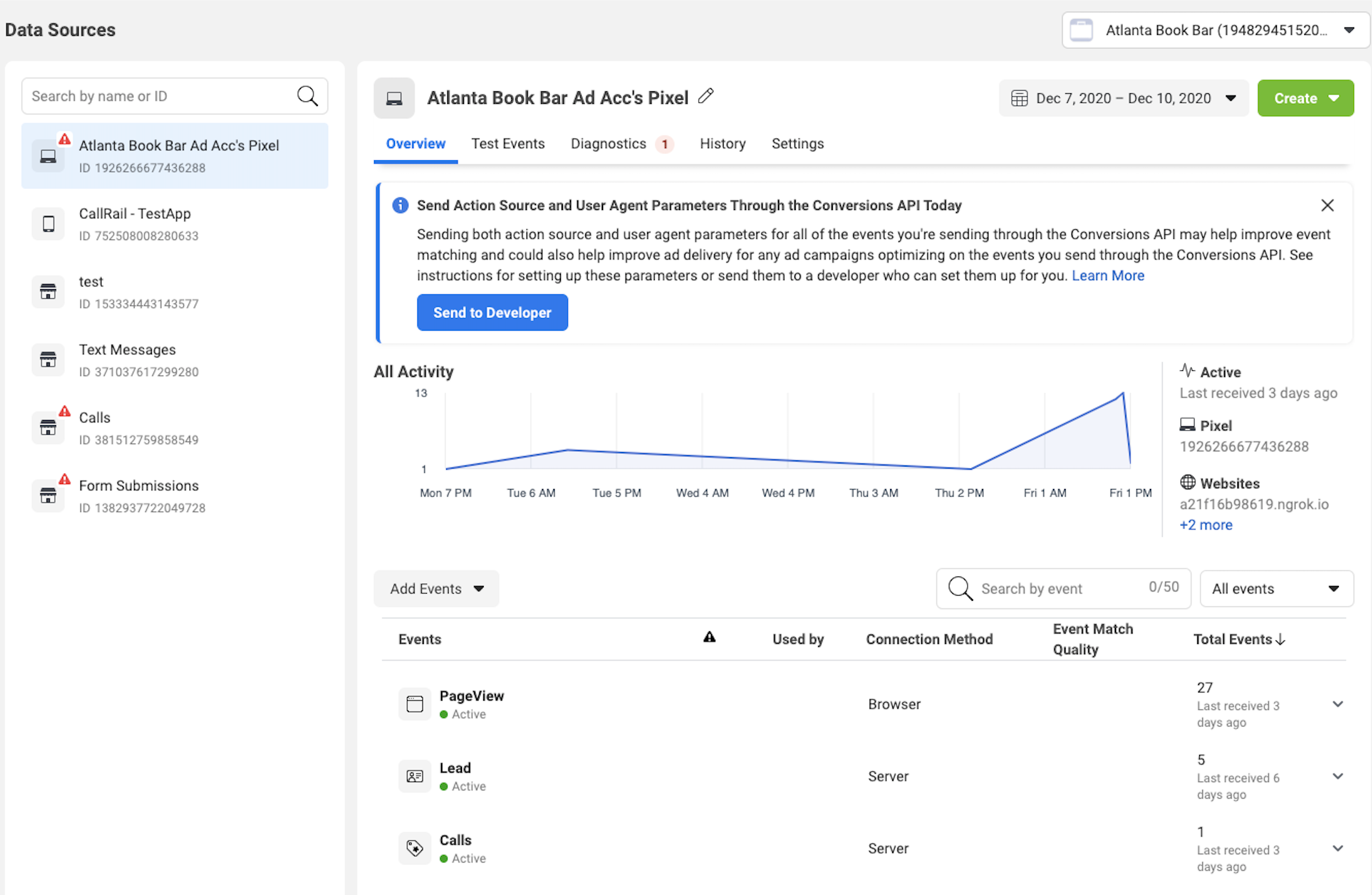Follow the Learn More link
This screenshot has width=1372, height=895.
coord(1108,275)
